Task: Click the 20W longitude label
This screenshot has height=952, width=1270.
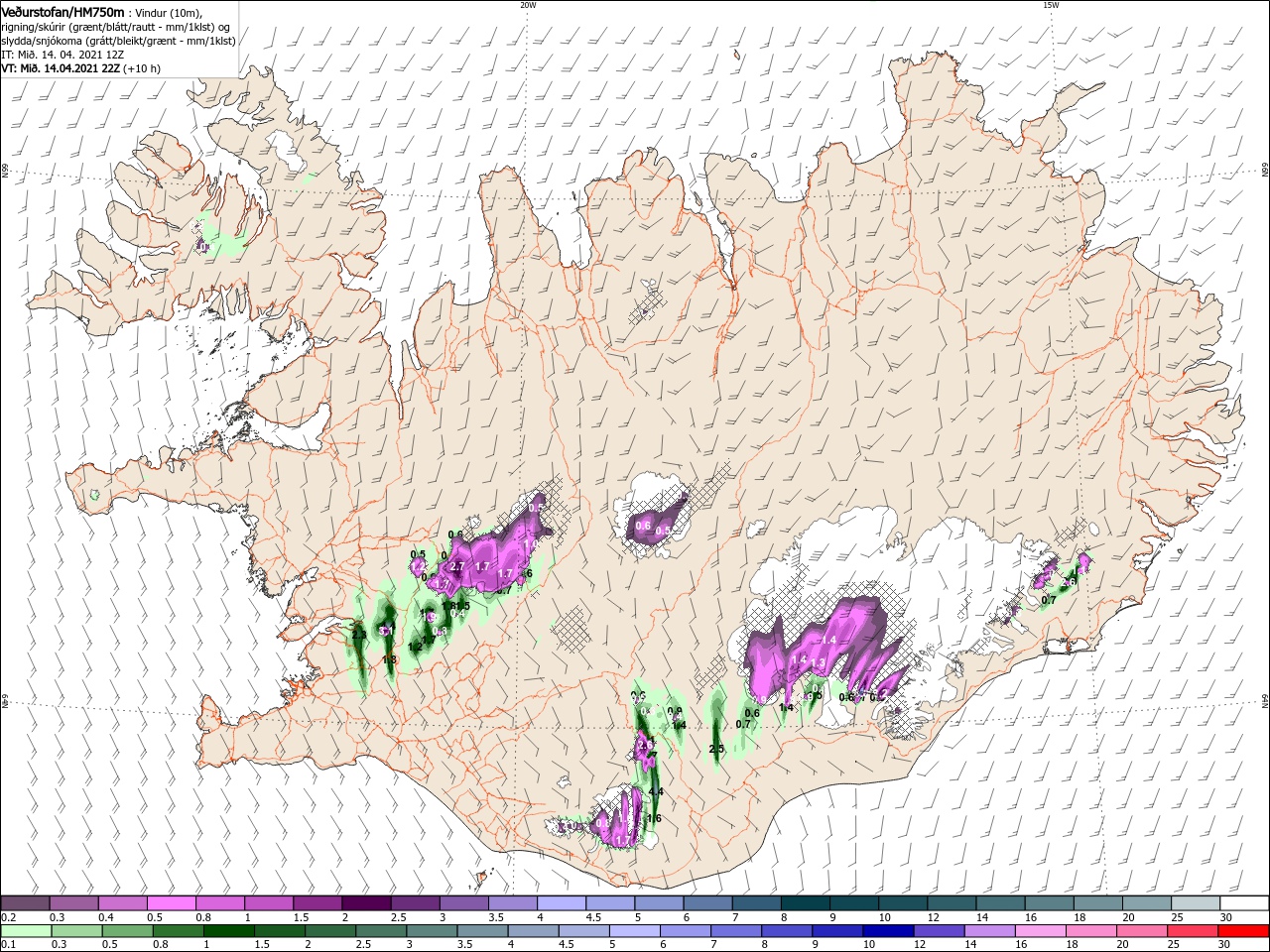Action: coord(528,5)
